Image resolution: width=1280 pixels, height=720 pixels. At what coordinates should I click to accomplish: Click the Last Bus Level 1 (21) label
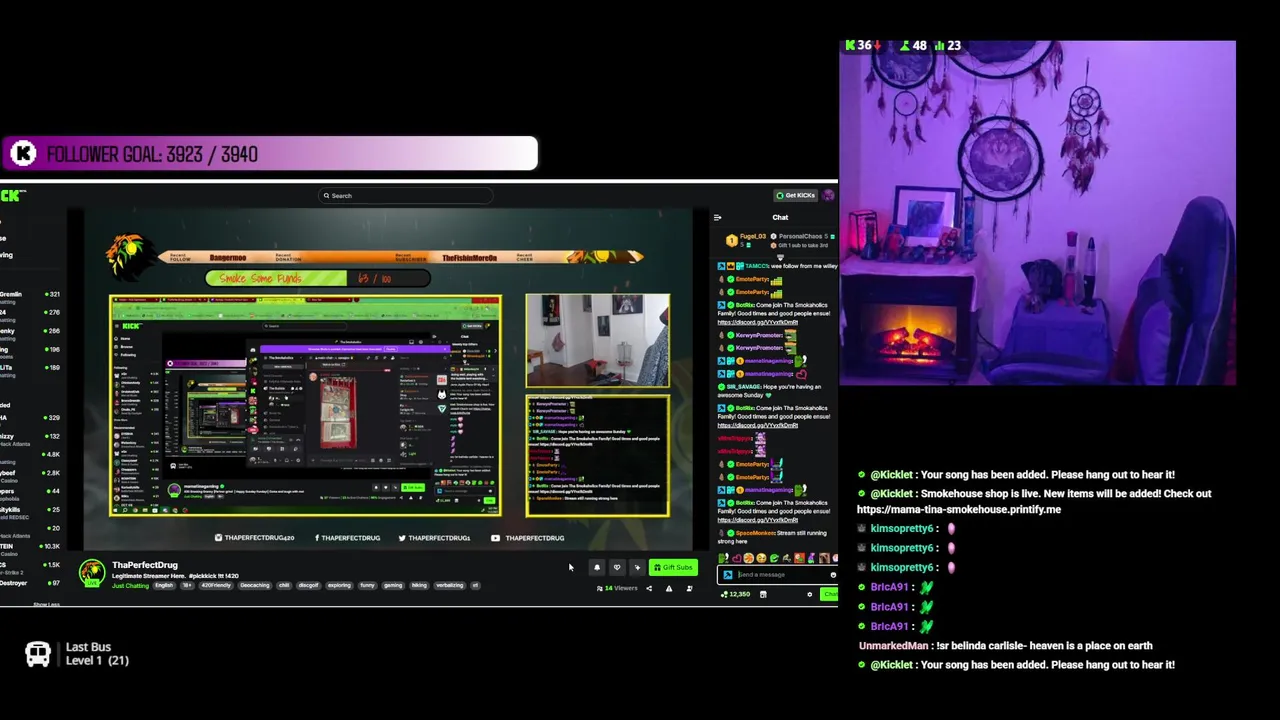coord(97,654)
